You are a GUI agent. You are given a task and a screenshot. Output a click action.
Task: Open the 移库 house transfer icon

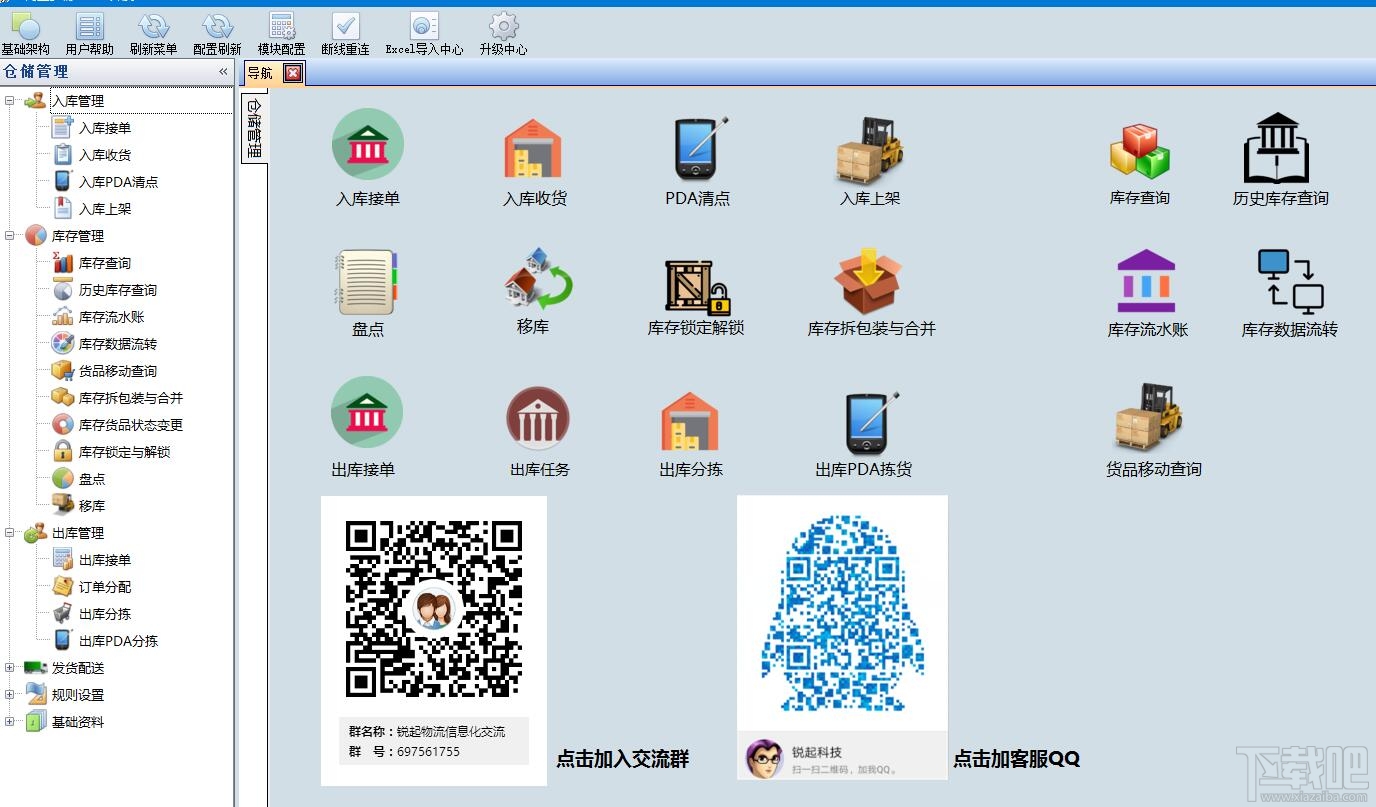(x=538, y=277)
